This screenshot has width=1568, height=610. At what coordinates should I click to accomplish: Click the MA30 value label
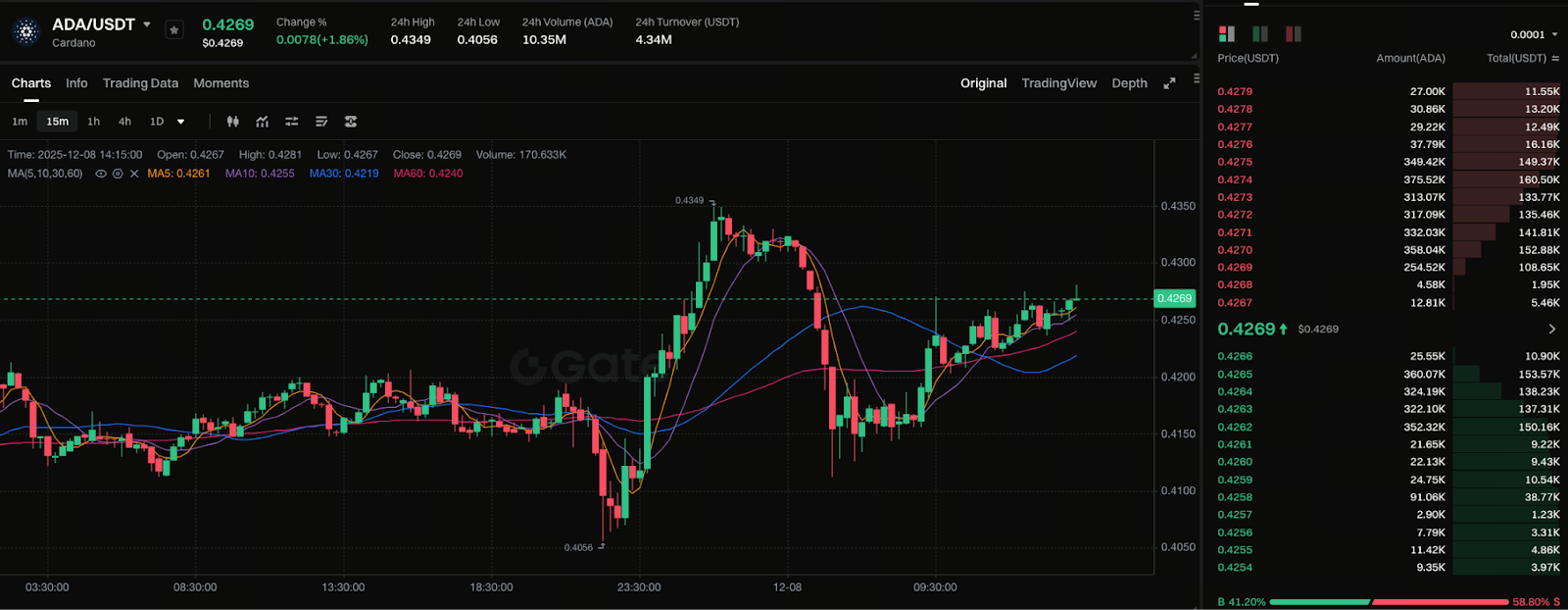[x=344, y=174]
